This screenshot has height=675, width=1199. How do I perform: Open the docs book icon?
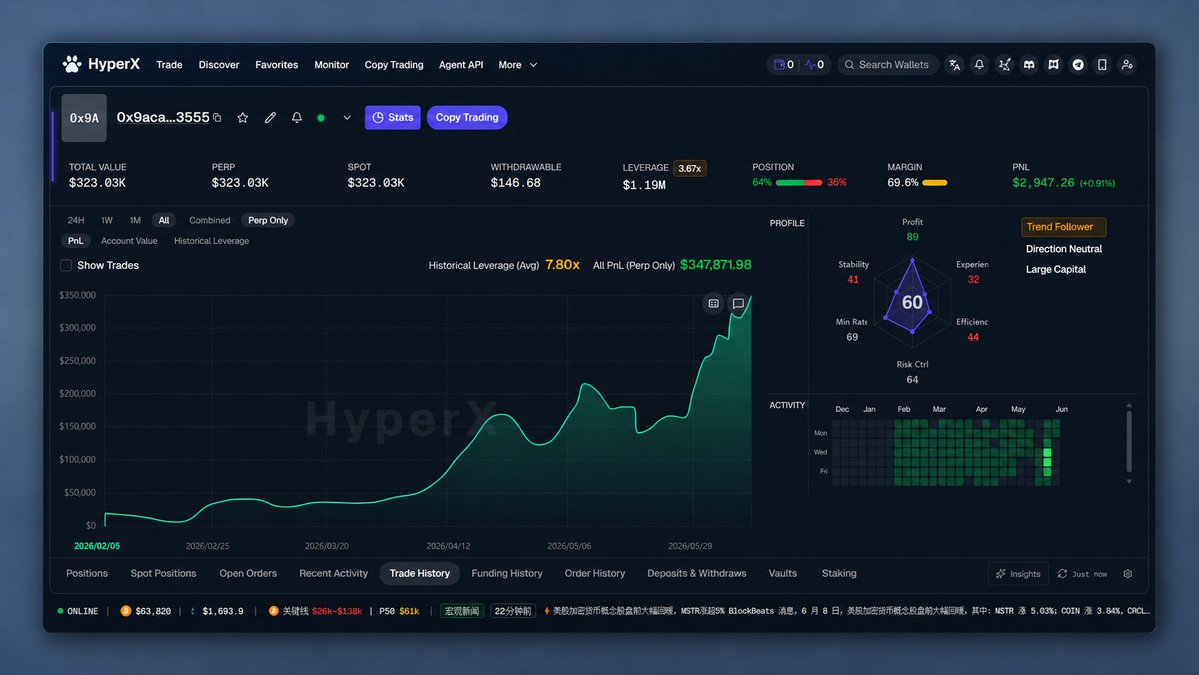pyautogui.click(x=1053, y=65)
